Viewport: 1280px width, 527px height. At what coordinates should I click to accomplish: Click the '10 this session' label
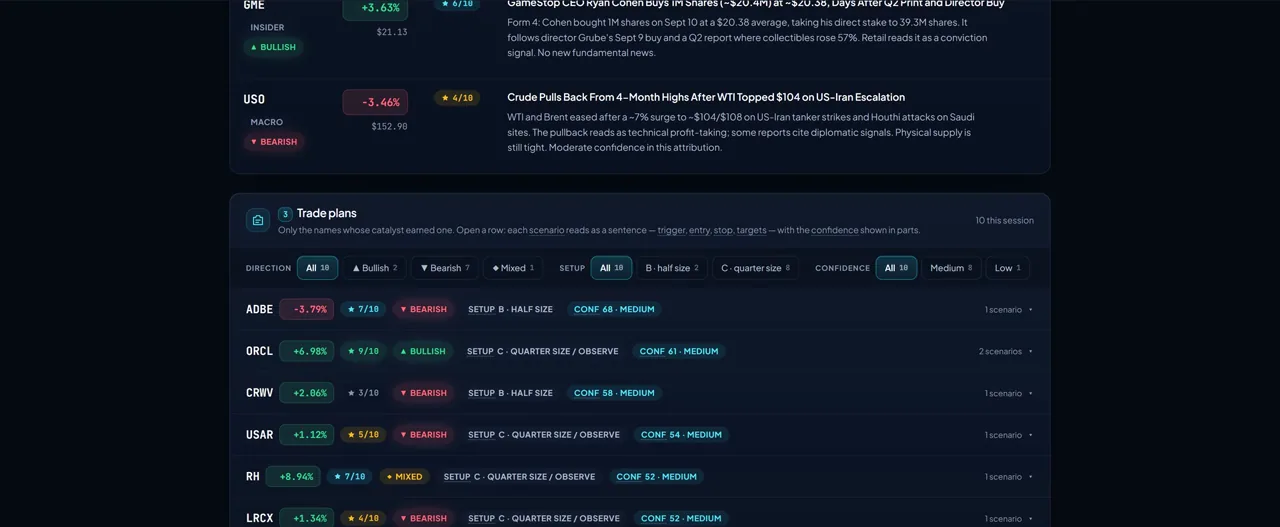[x=1005, y=220]
